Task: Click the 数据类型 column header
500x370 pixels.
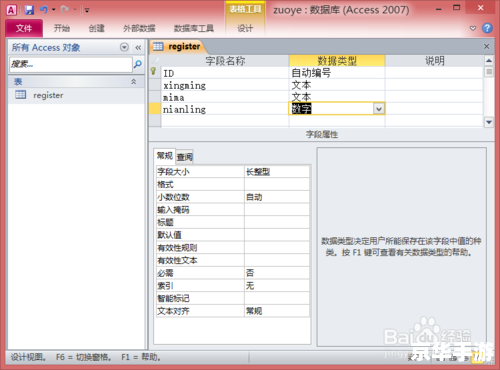Action: (x=337, y=61)
